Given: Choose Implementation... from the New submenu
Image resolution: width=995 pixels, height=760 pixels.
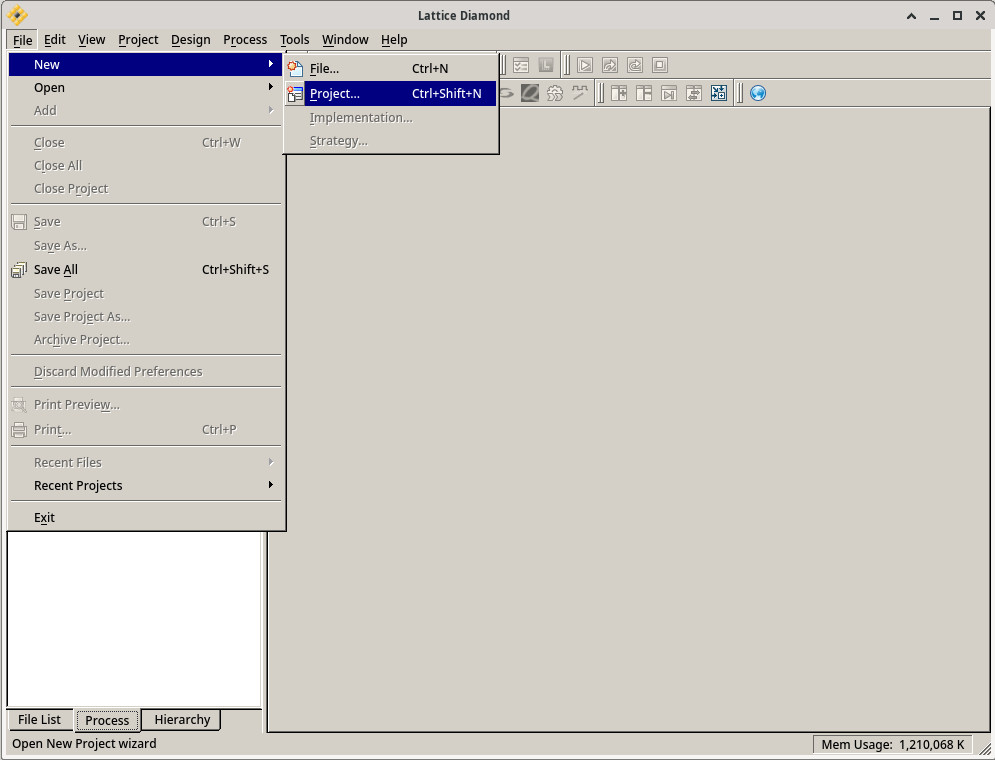Looking at the screenshot, I should coord(390,118).
